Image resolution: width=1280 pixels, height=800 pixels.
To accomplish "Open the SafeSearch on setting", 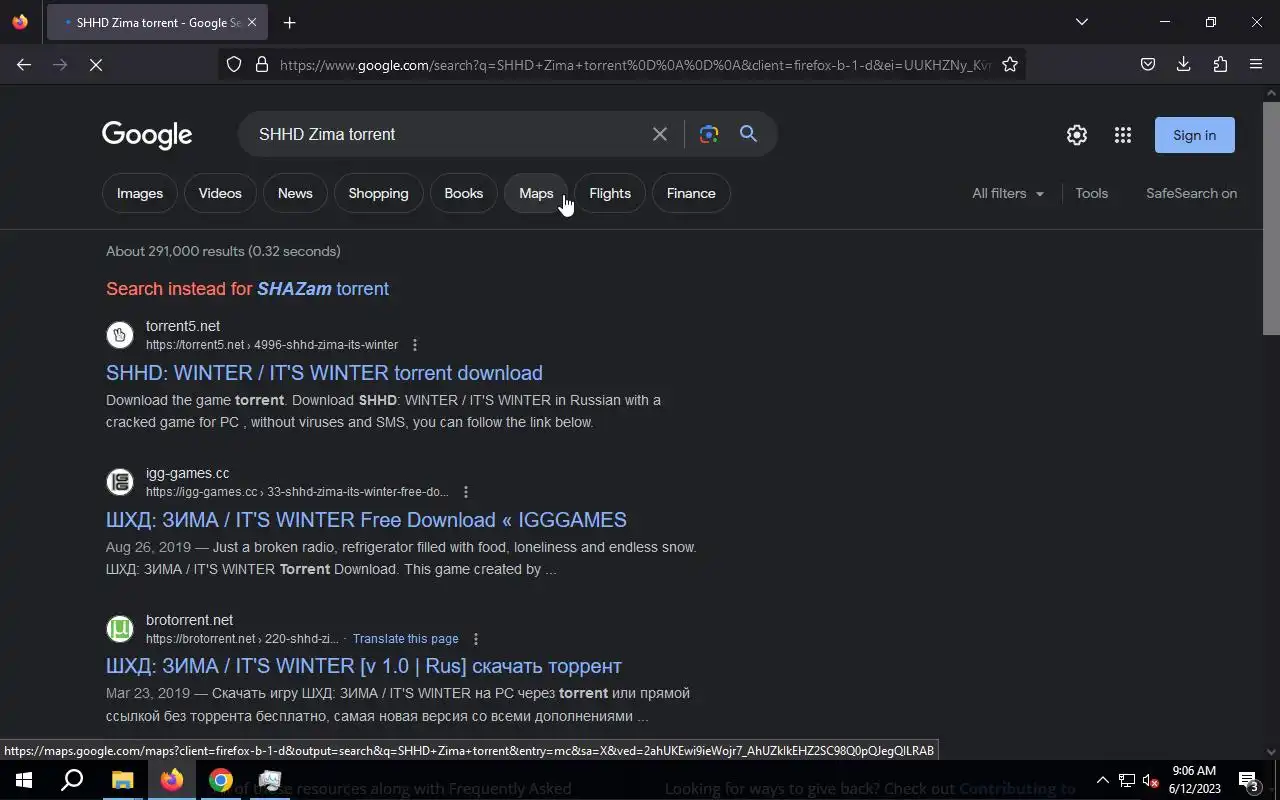I will click(x=1192, y=193).
